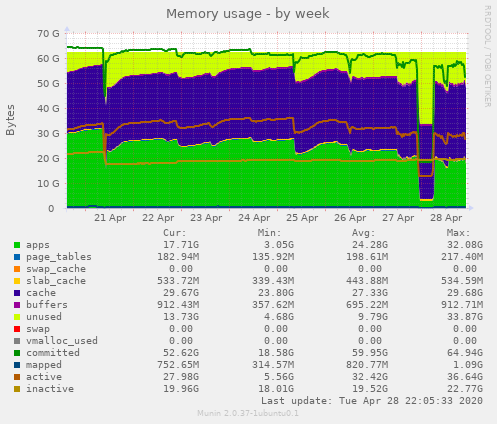Click the unused max value 33.87G

[x=465, y=317]
